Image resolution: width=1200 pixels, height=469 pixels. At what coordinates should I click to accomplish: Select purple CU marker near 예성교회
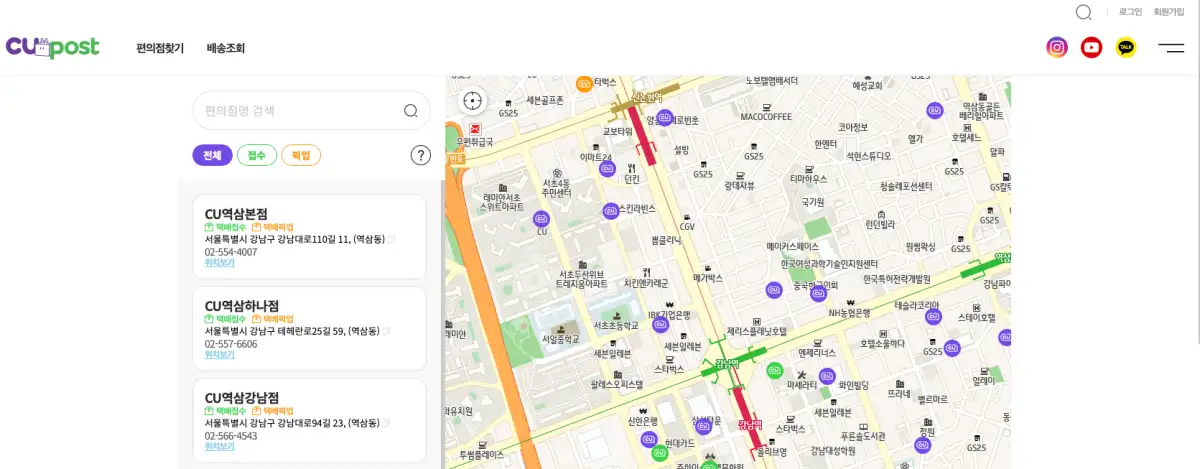click(x=934, y=109)
